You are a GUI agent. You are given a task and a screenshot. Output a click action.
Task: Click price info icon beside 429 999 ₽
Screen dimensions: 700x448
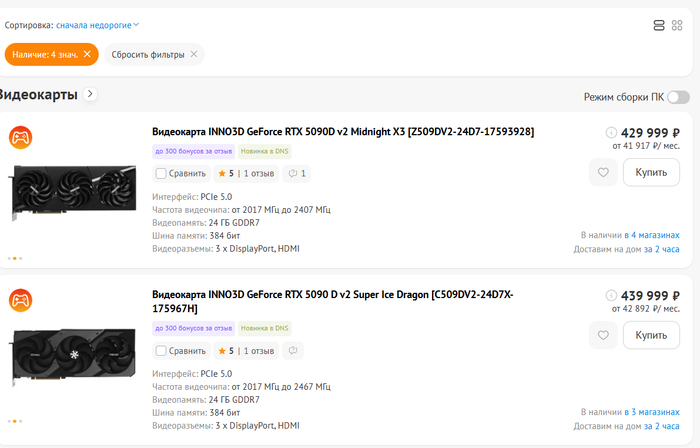pyautogui.click(x=611, y=133)
